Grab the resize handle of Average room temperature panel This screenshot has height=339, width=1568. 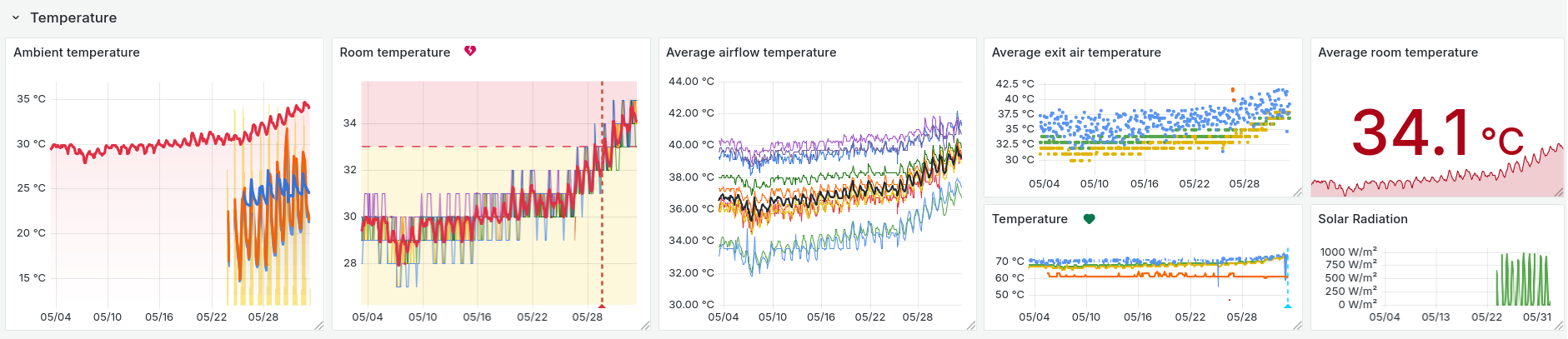pos(1559,192)
